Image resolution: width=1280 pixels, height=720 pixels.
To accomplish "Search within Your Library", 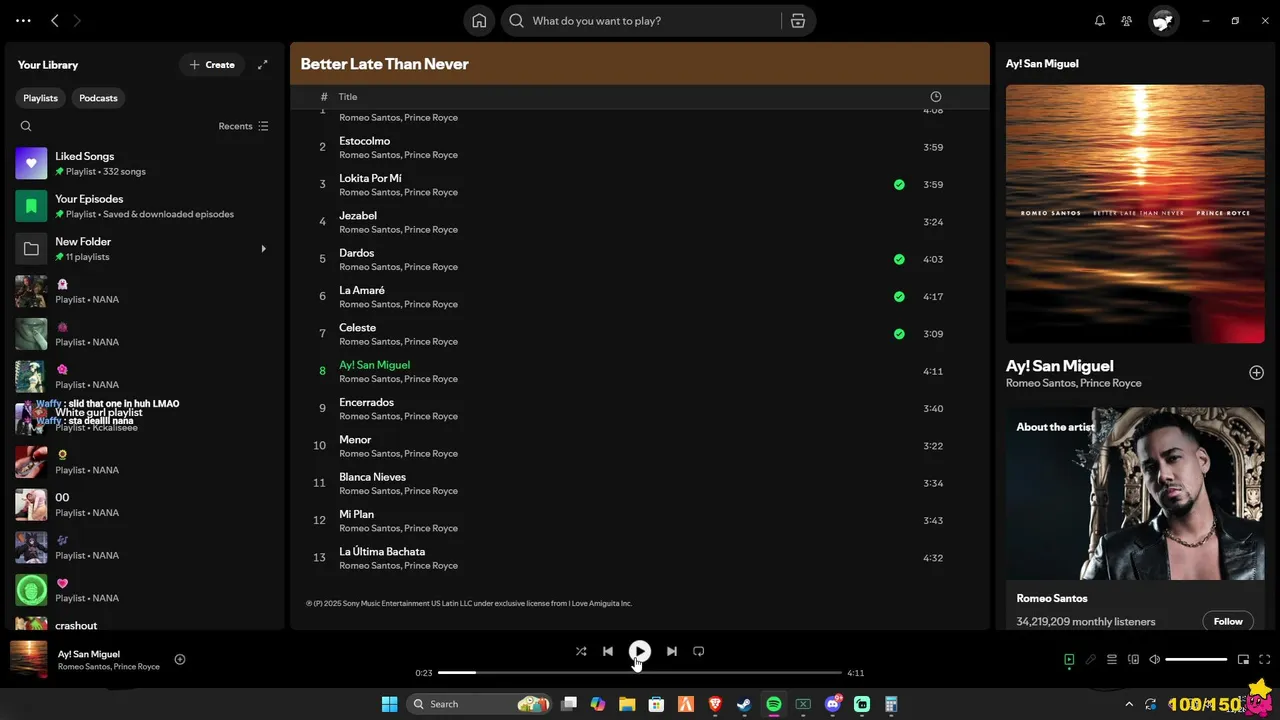I will (26, 126).
